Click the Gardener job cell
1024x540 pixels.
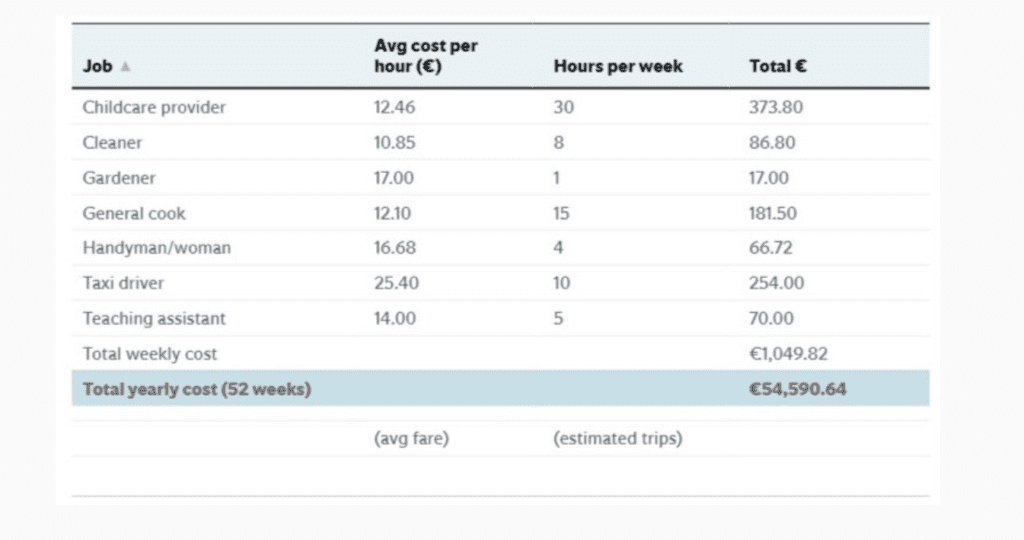[x=119, y=178]
